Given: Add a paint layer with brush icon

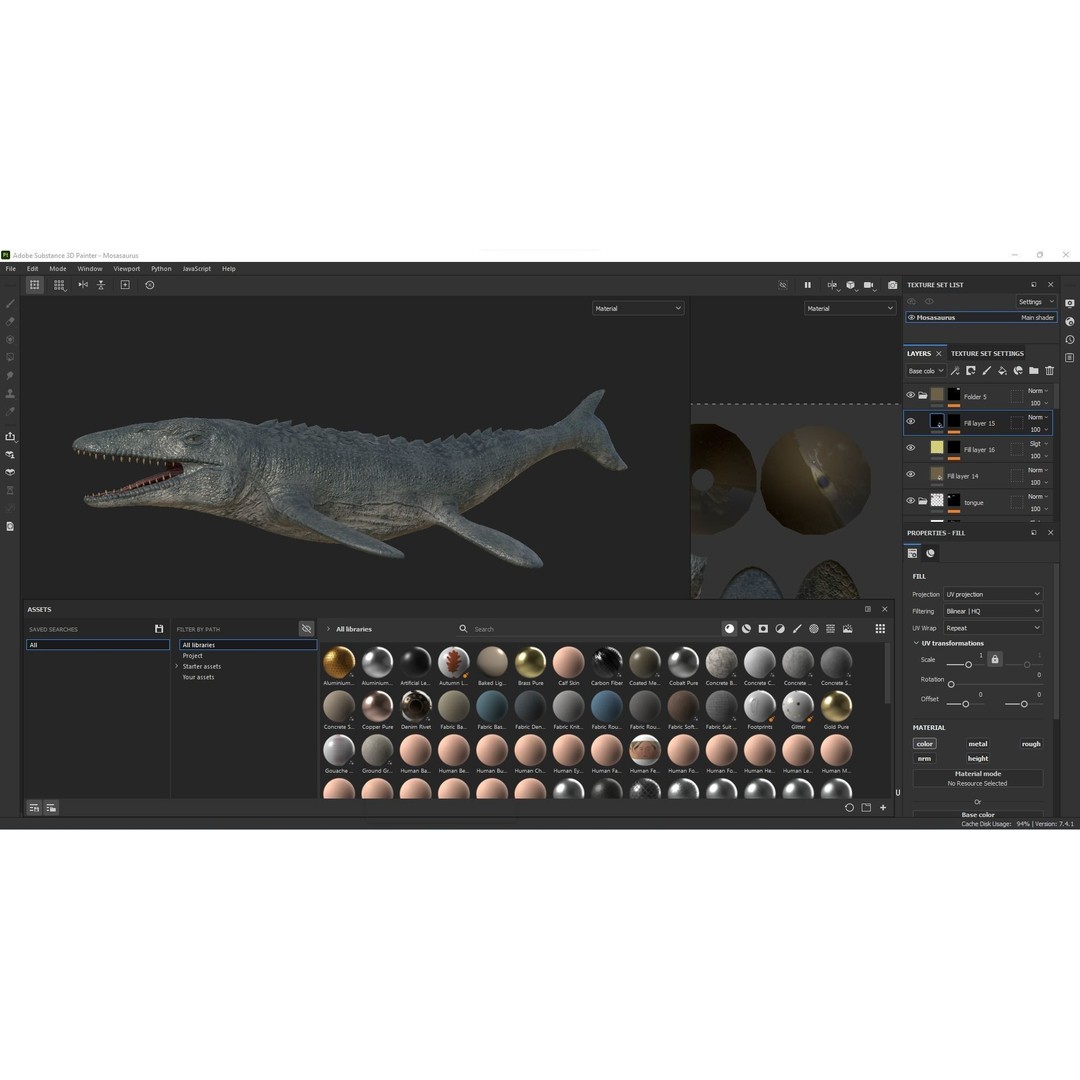Looking at the screenshot, I should (x=986, y=371).
